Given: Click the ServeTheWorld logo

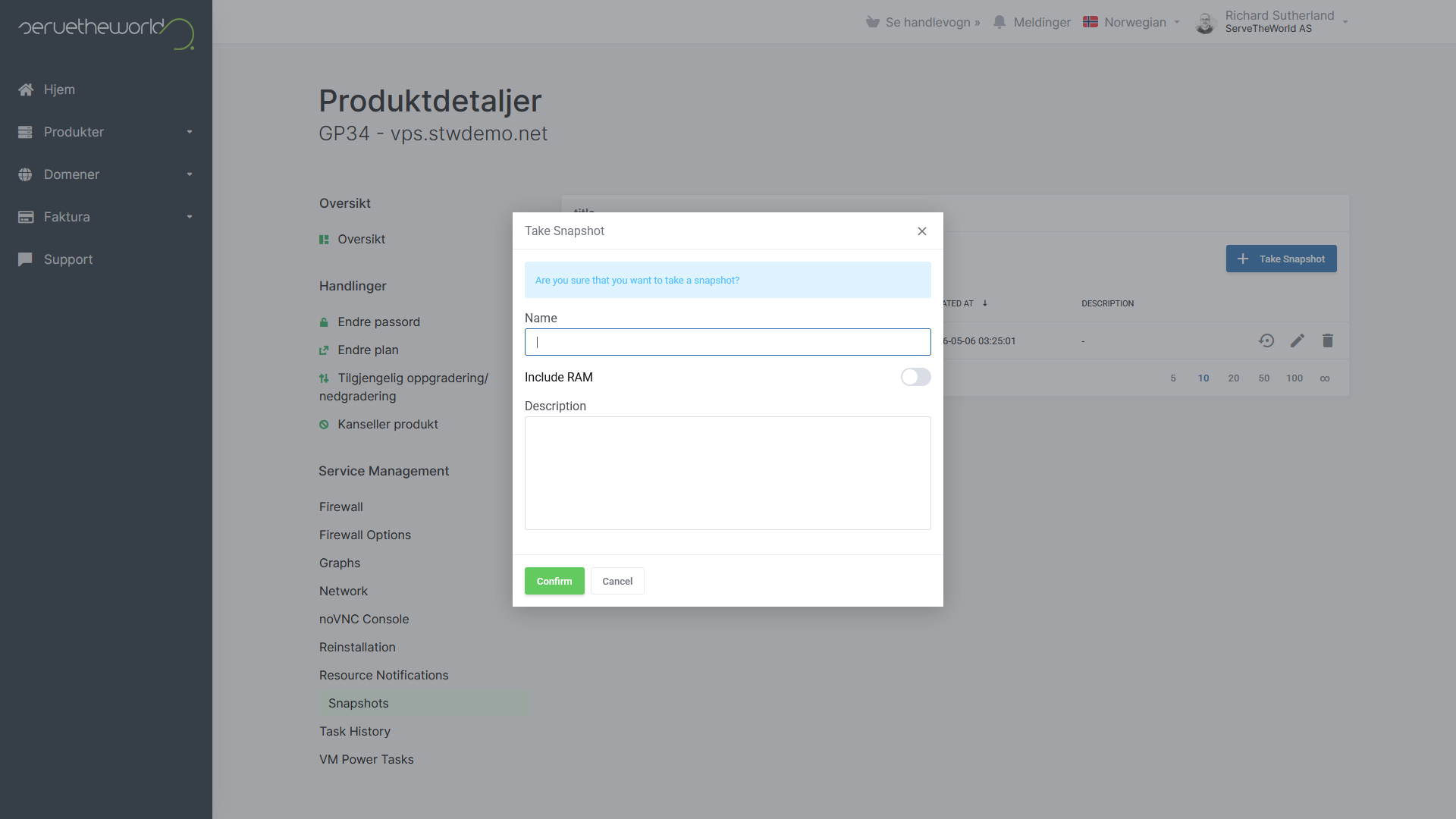Looking at the screenshot, I should 106,33.
